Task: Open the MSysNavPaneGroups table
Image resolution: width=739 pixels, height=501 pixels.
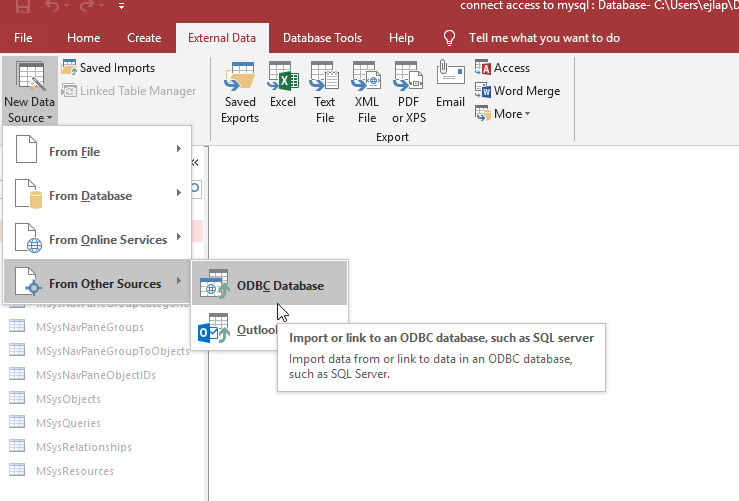Action: (x=90, y=327)
